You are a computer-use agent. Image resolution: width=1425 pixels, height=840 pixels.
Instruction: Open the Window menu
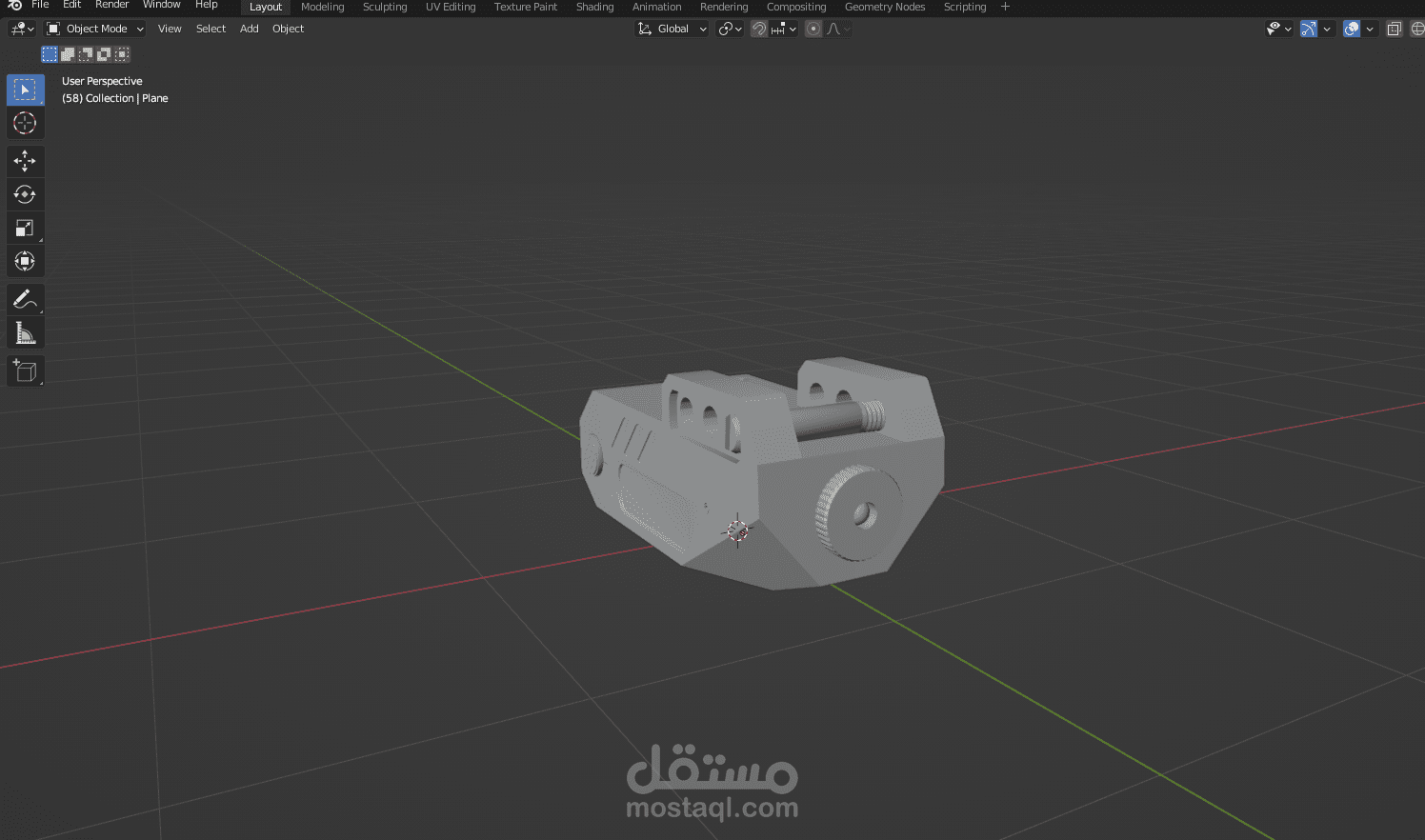pyautogui.click(x=162, y=5)
